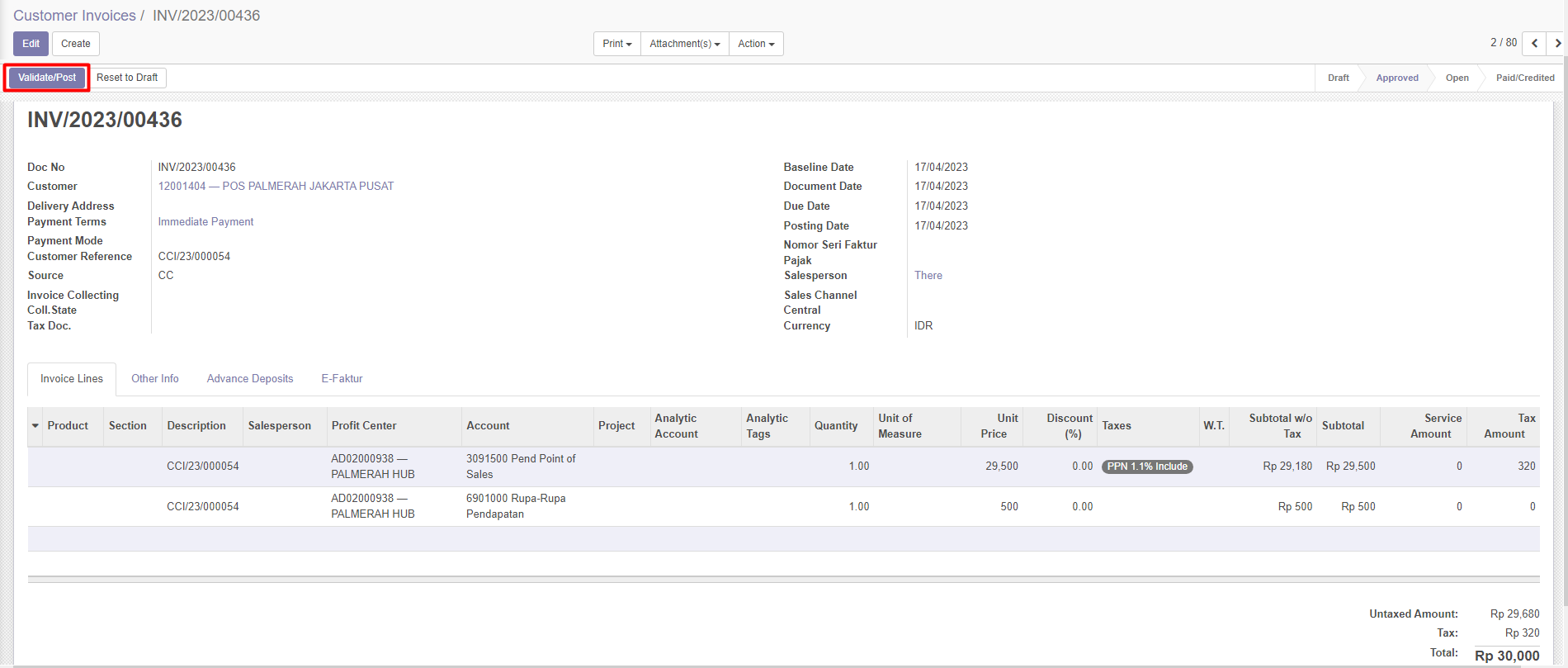This screenshot has width=1568, height=668.
Task: Click Baseline Date 17/04/2023 value
Action: [x=941, y=167]
